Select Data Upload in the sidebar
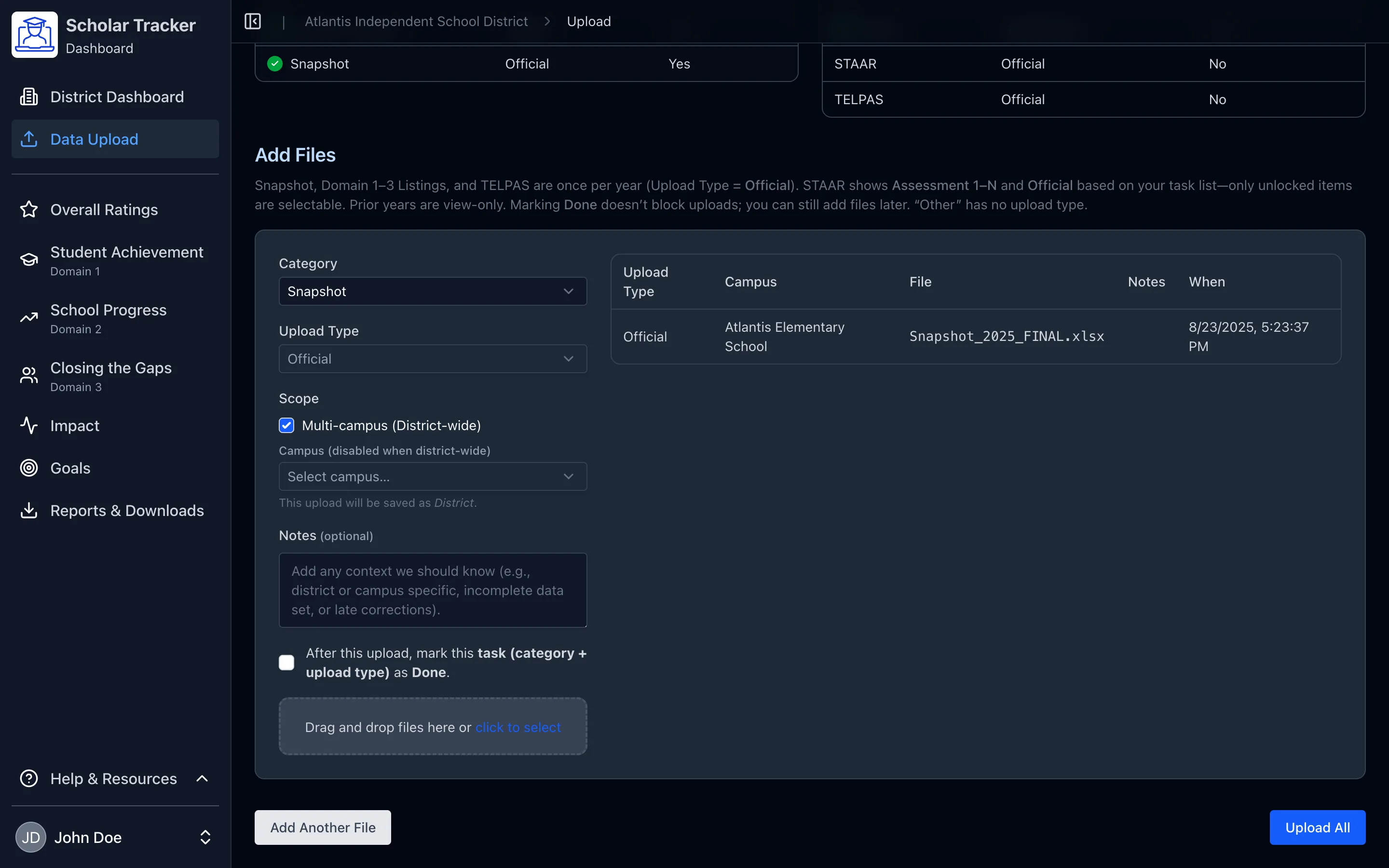Screen dimensions: 1389x868 [x=94, y=138]
